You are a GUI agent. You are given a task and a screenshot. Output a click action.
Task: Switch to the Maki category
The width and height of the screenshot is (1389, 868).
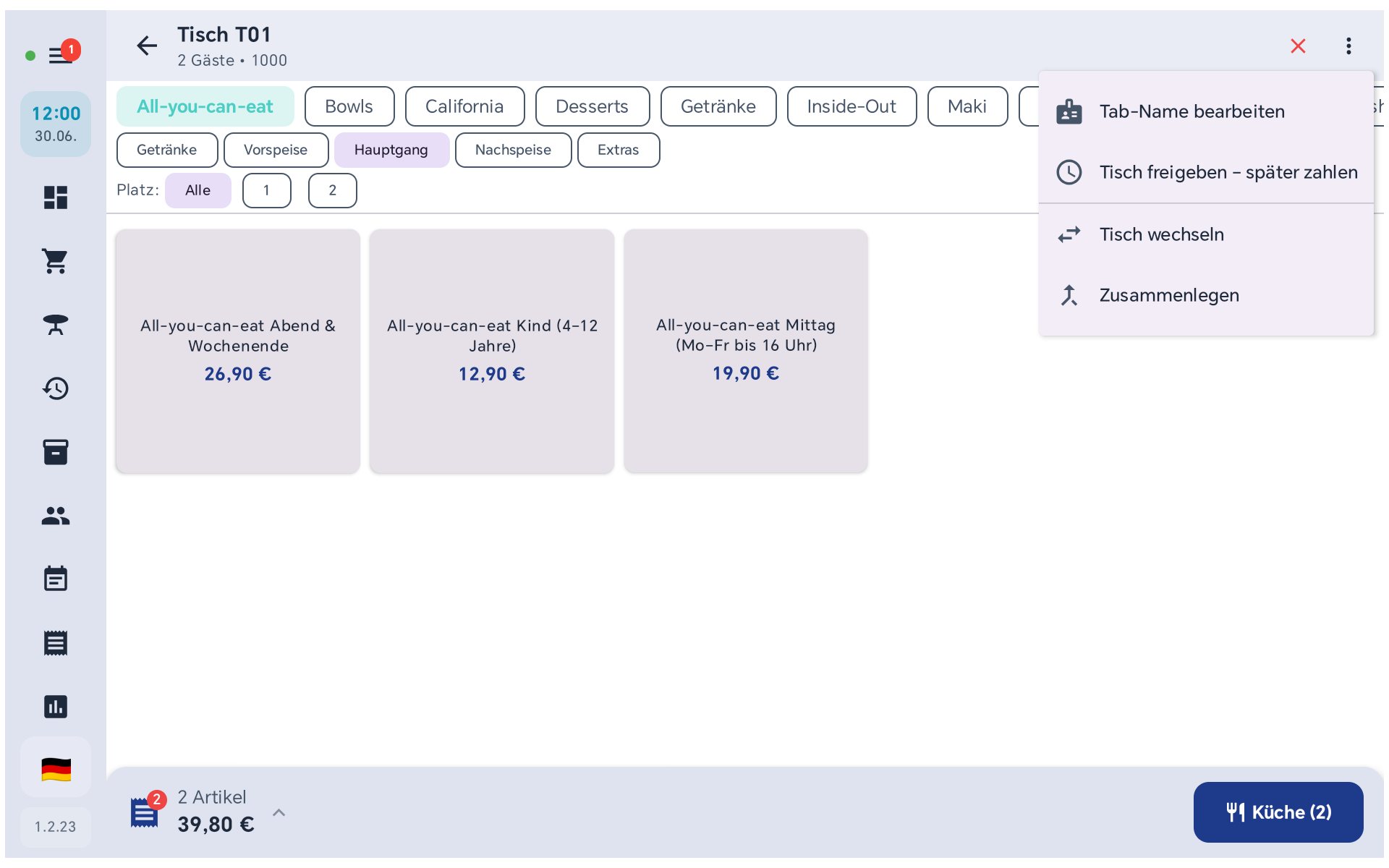967,106
